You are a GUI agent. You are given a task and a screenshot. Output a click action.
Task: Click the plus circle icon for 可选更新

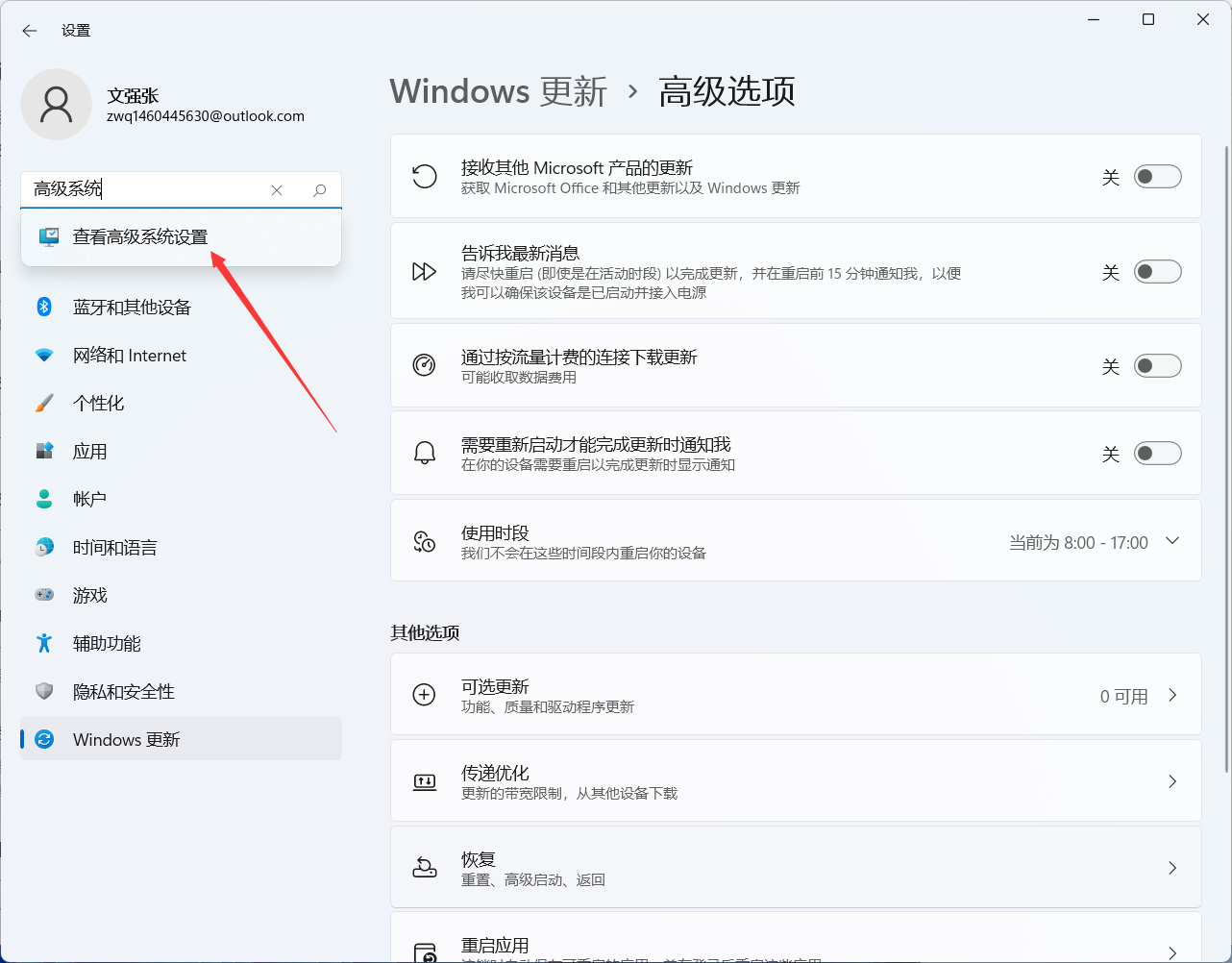424,695
